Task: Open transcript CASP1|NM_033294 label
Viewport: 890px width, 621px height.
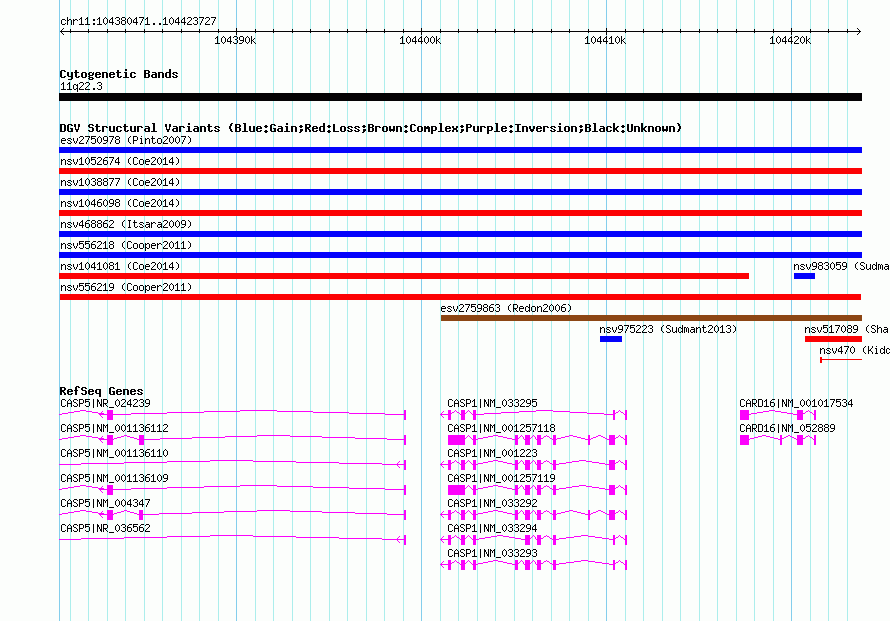Action: (492, 528)
